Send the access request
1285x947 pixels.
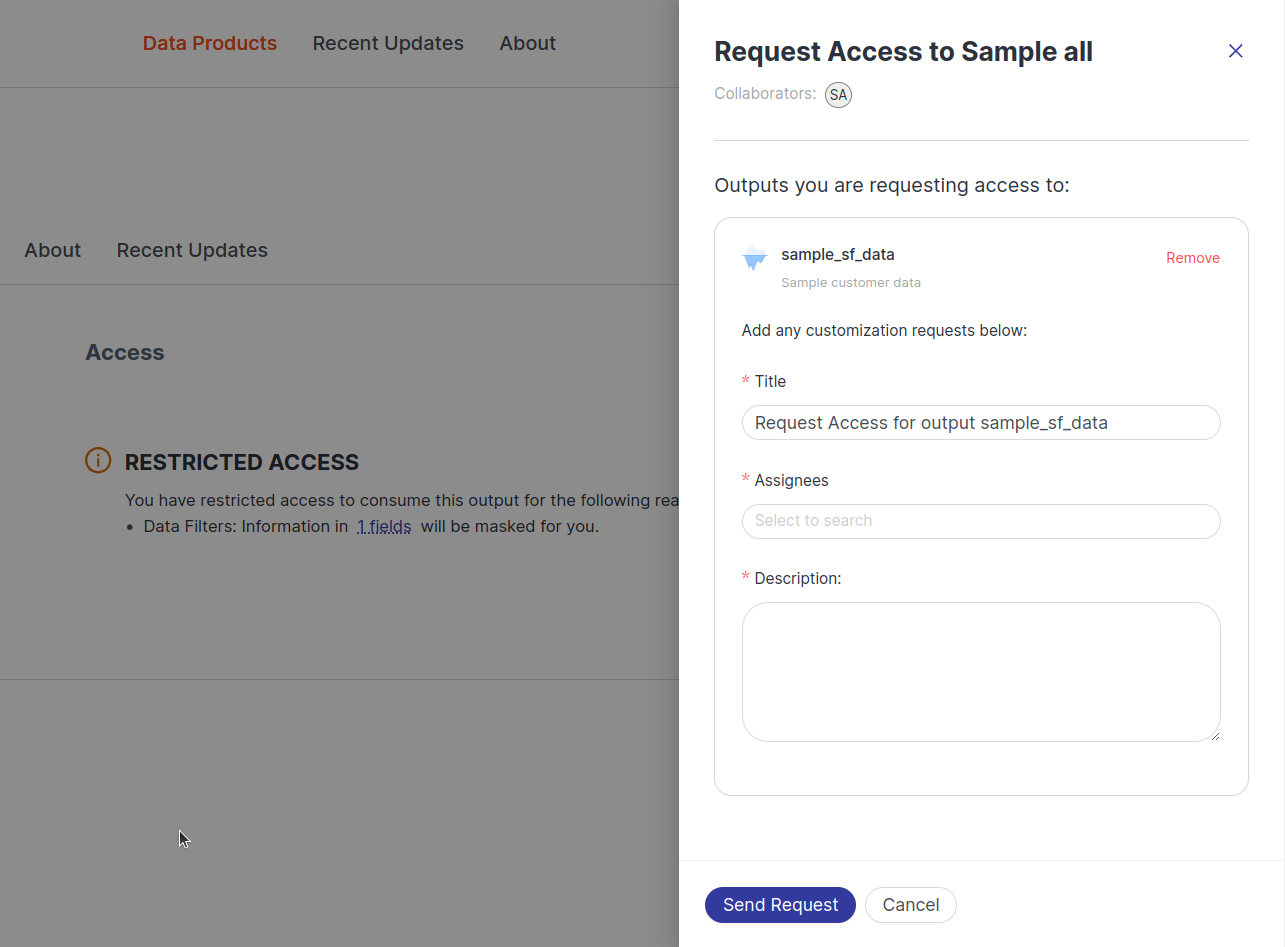coord(780,905)
